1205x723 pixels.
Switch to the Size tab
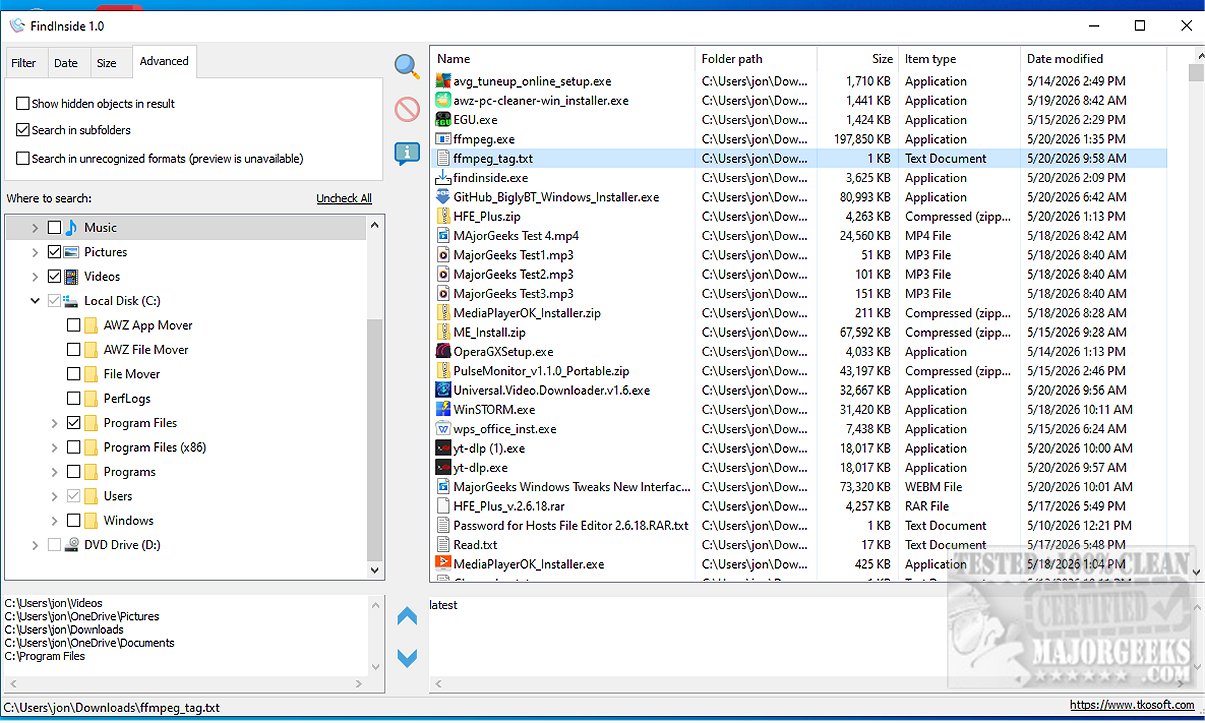(107, 63)
